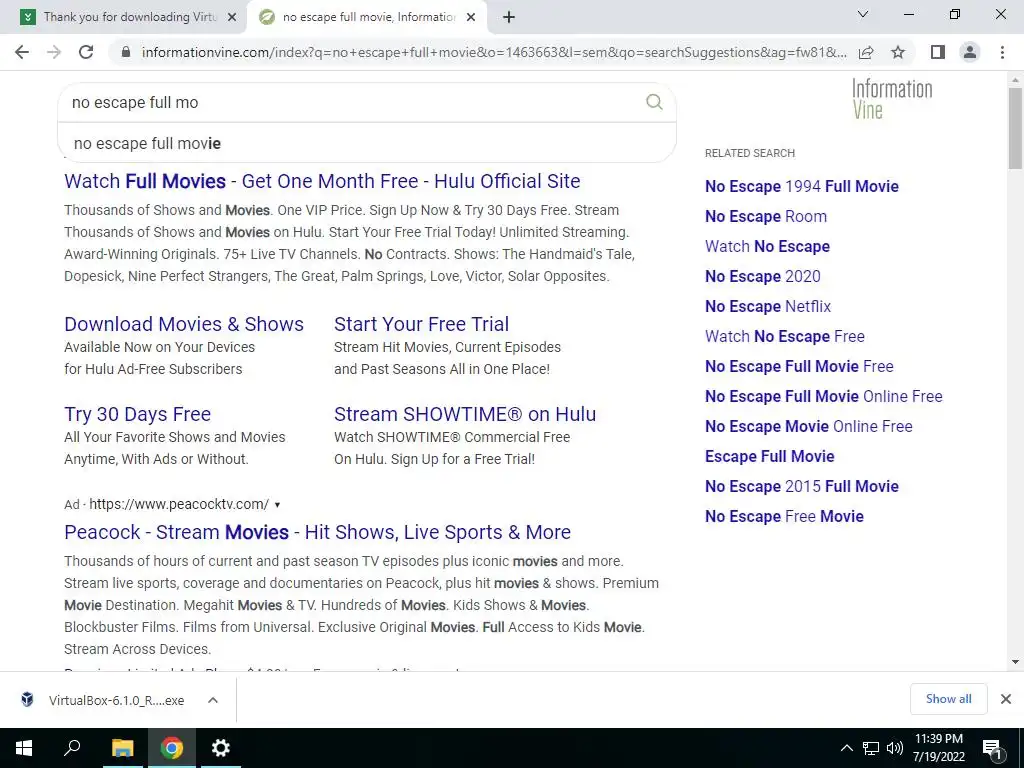Click the page vertical scrollbar thumb

(x=1015, y=128)
